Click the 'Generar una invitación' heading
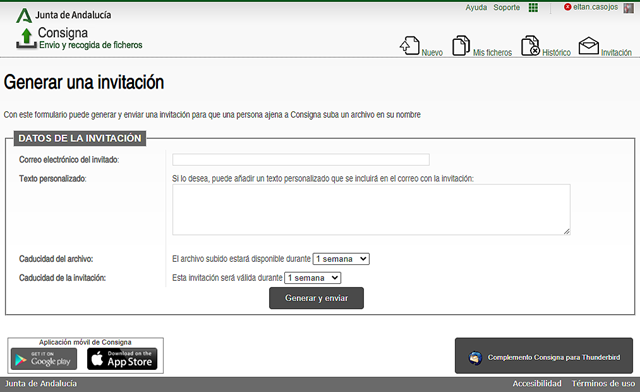 (84, 82)
